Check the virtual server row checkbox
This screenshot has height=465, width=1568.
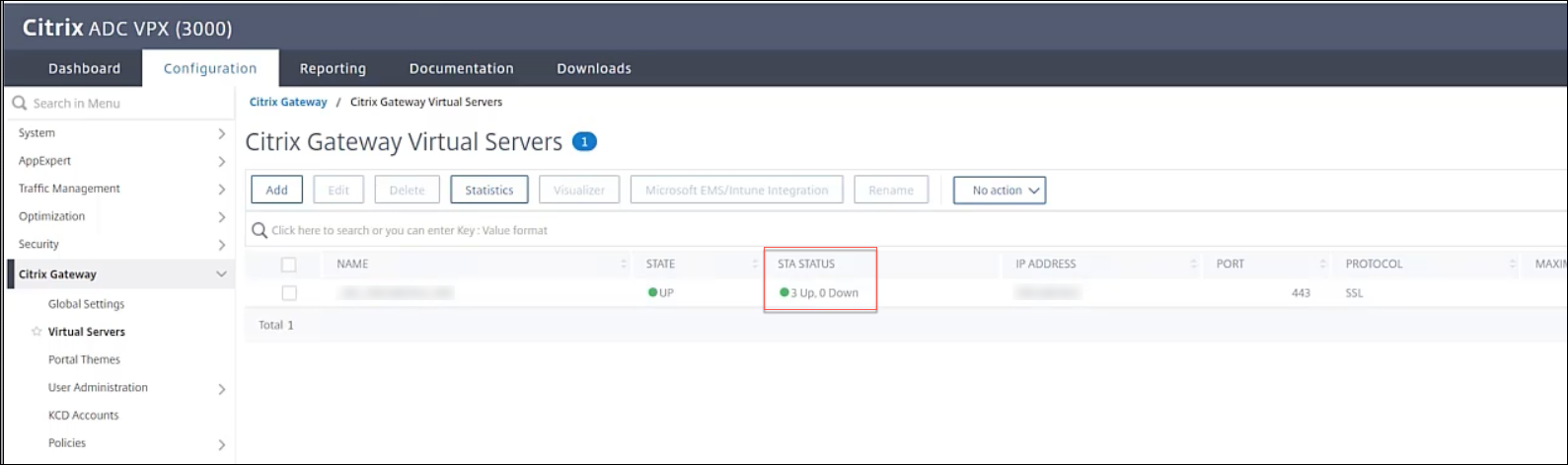[x=289, y=293]
